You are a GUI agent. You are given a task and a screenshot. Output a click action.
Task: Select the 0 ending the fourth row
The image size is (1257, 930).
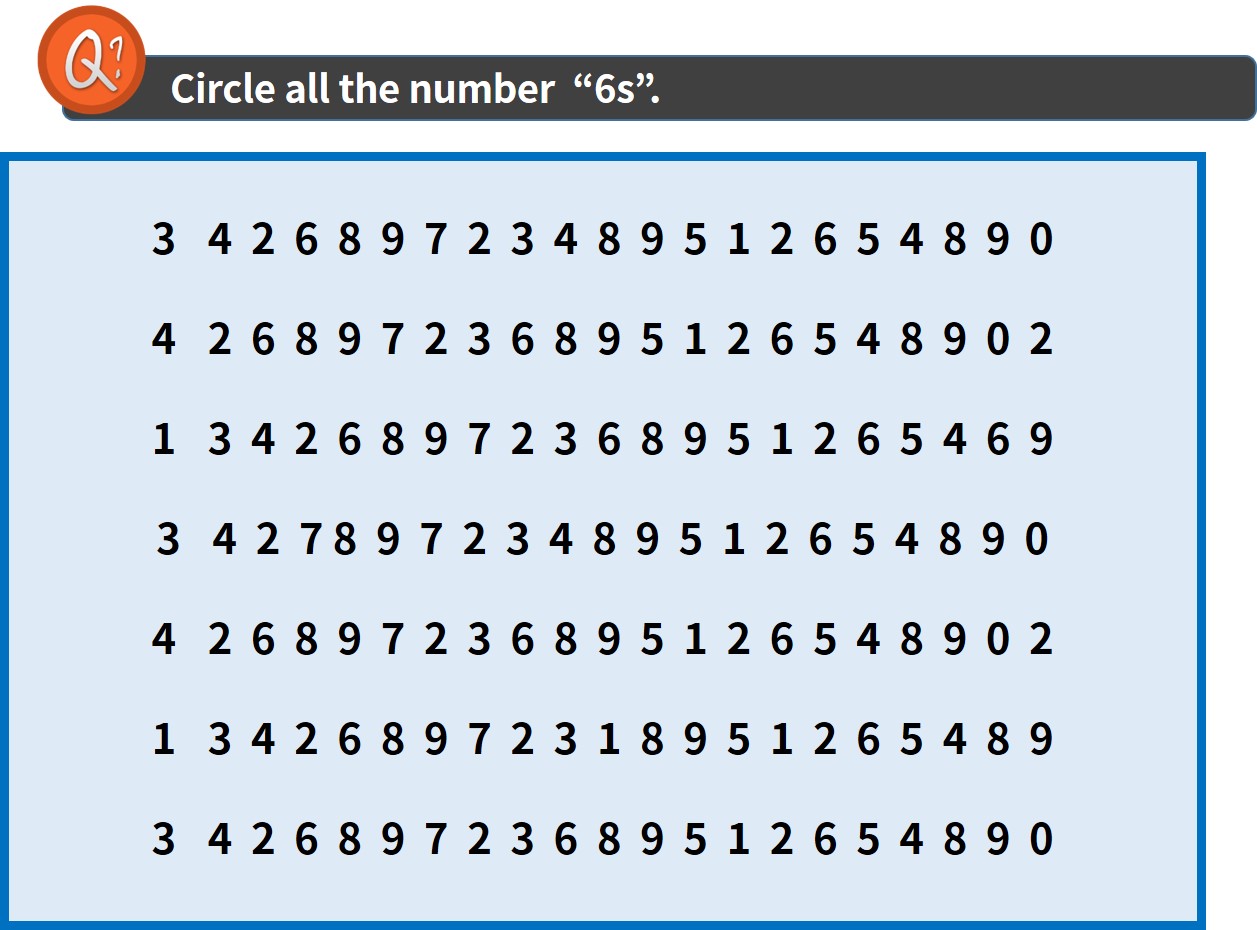click(1037, 540)
